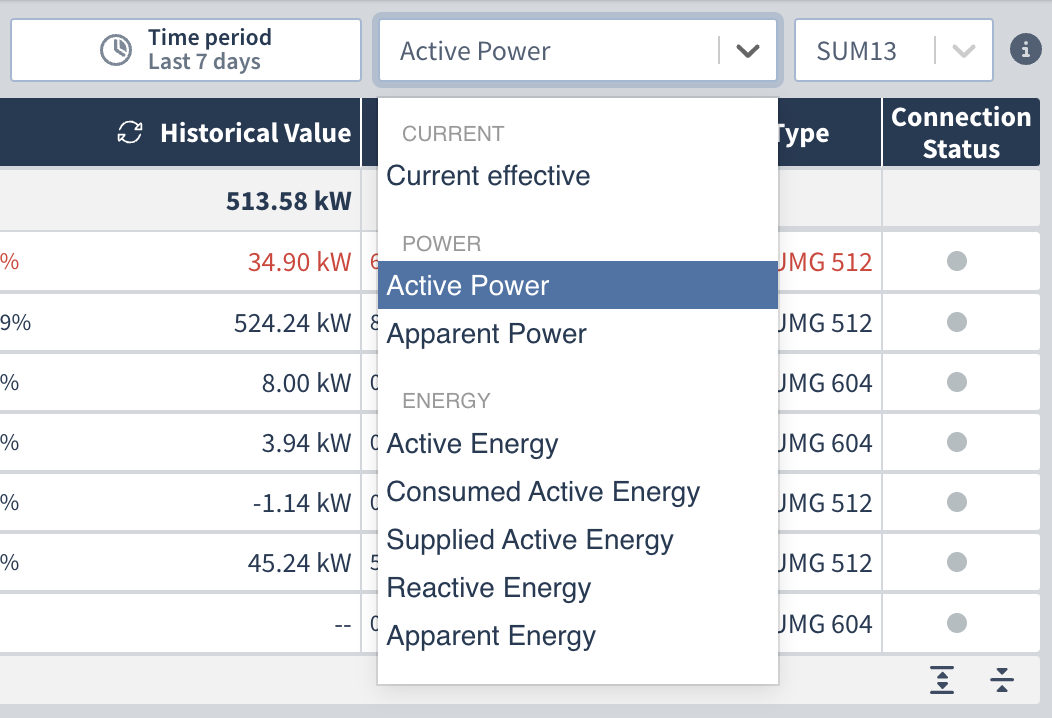Screen dimensions: 1052x718
Task: Open the SUM13 dropdown chevron
Action: coord(963,51)
